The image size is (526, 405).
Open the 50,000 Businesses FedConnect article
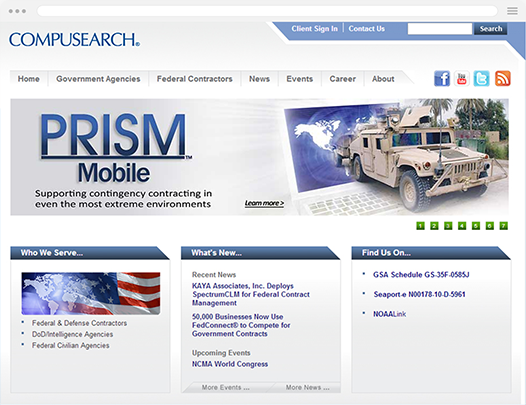coord(241,325)
